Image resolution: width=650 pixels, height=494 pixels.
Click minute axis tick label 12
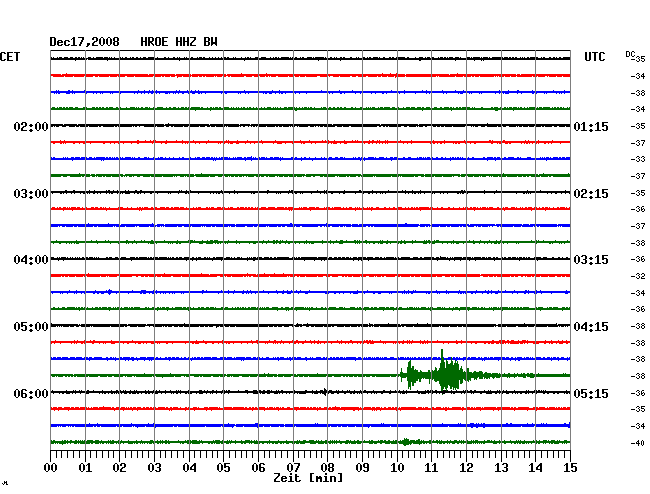point(466,467)
